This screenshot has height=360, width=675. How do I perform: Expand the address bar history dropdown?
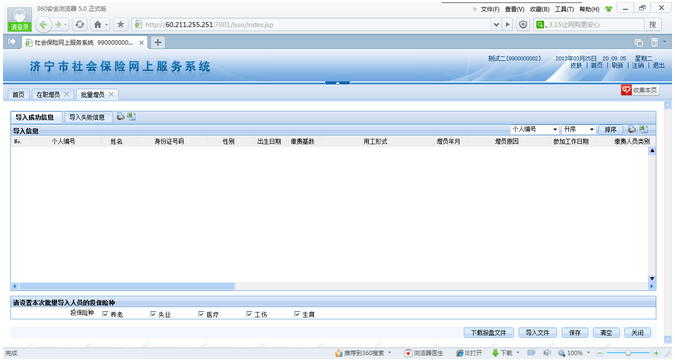click(496, 25)
